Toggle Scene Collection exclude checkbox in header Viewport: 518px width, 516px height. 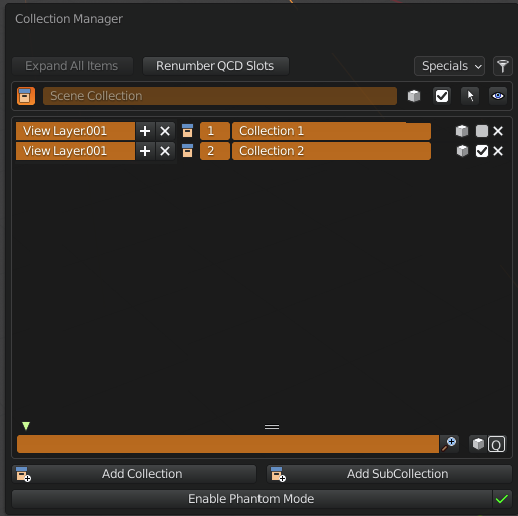[x=442, y=96]
